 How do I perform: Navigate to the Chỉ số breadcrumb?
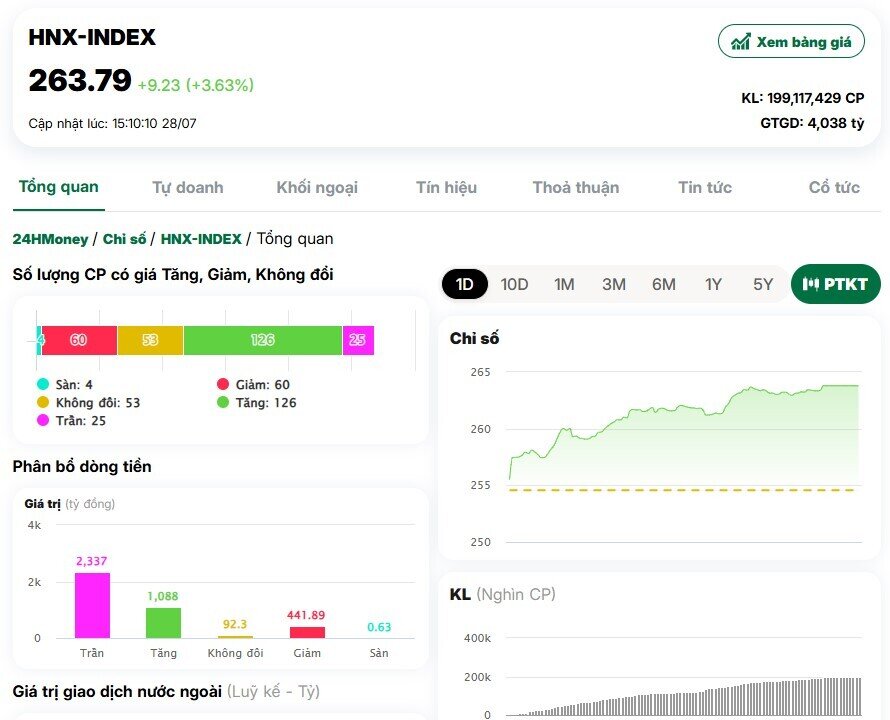pyautogui.click(x=124, y=239)
